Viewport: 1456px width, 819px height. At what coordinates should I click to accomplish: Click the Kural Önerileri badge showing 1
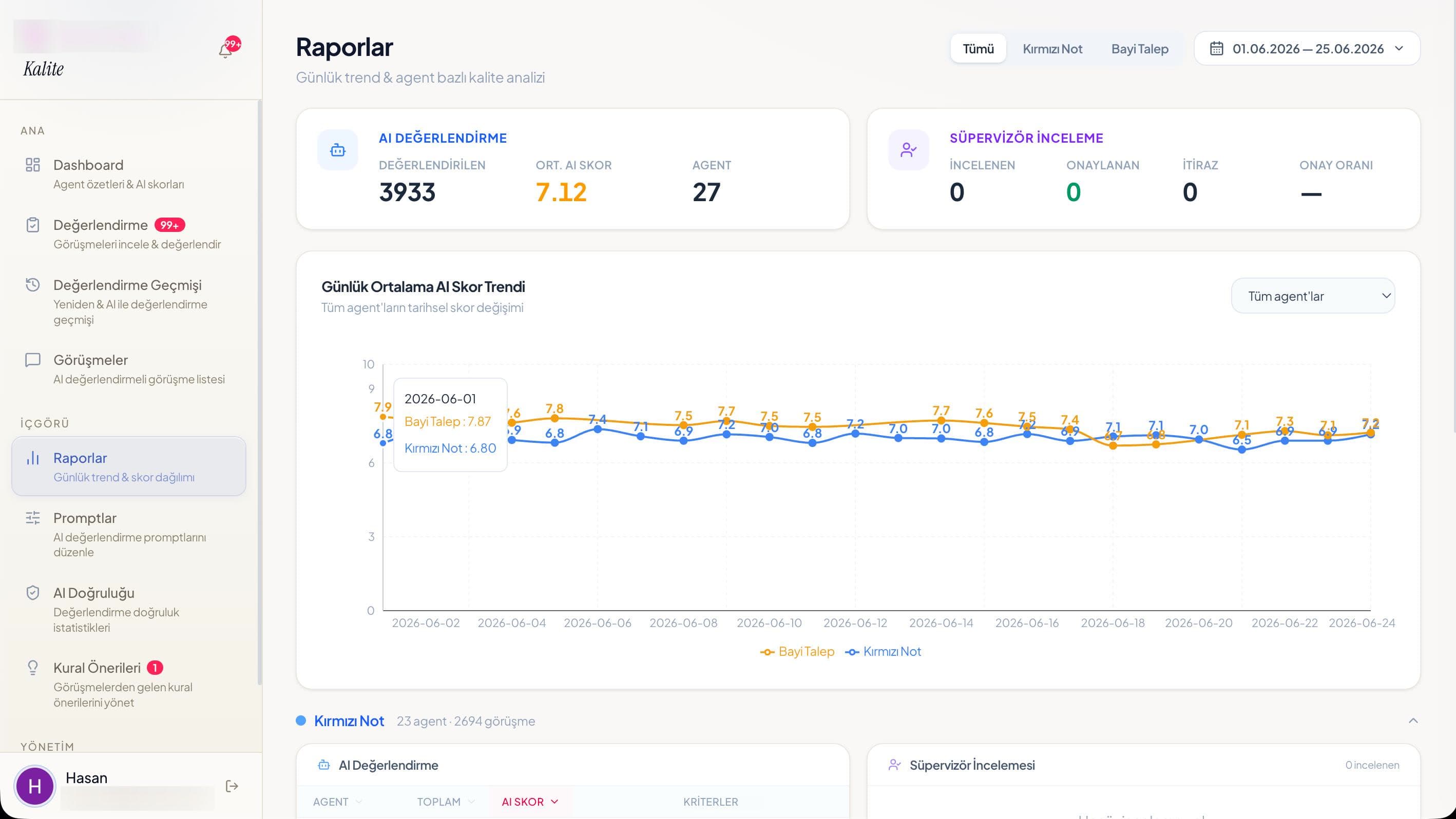tap(155, 668)
